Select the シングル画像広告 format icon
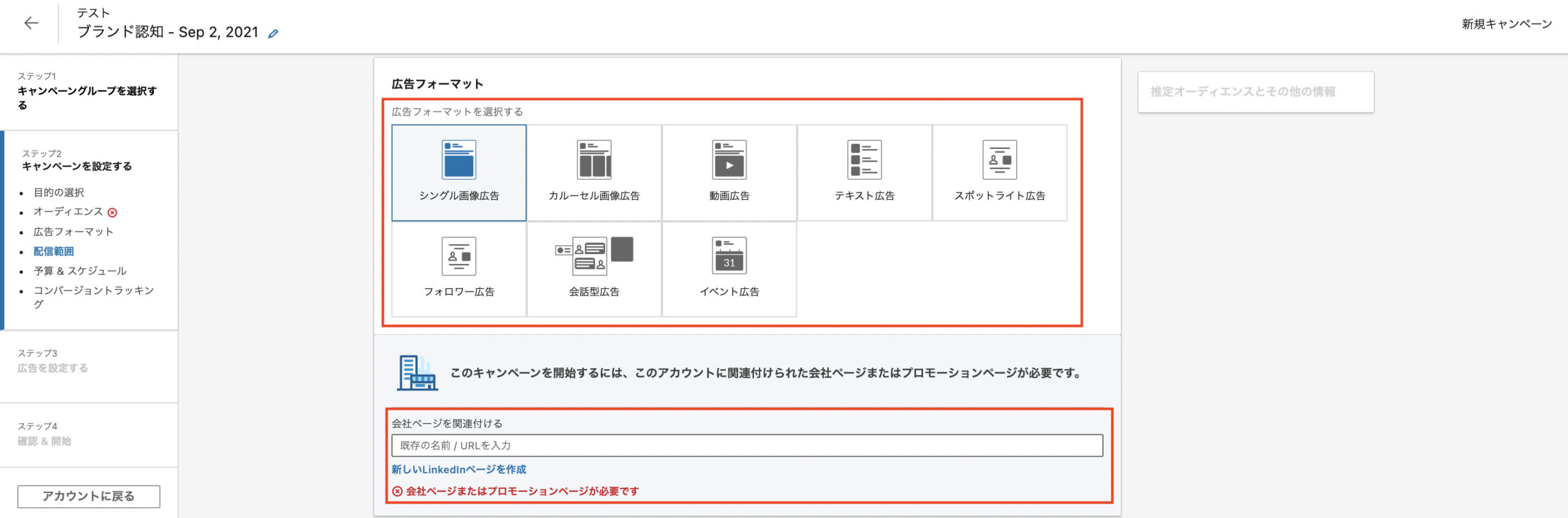Viewport: 1568px width, 518px height. pyautogui.click(x=459, y=160)
